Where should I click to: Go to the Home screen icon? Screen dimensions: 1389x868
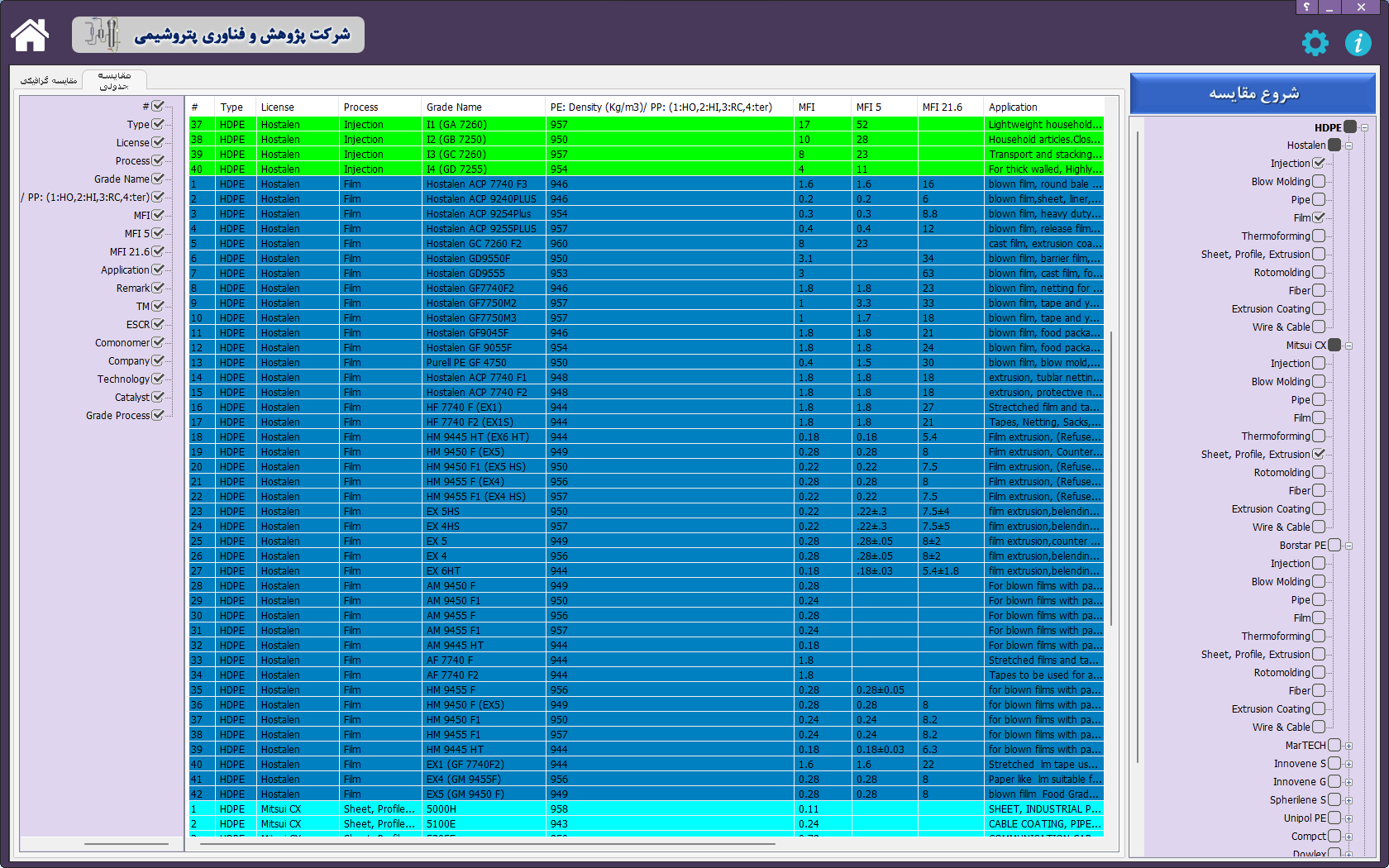click(30, 35)
